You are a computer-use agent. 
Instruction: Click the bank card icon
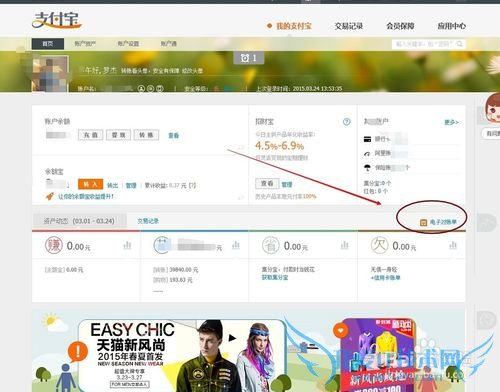click(x=367, y=139)
